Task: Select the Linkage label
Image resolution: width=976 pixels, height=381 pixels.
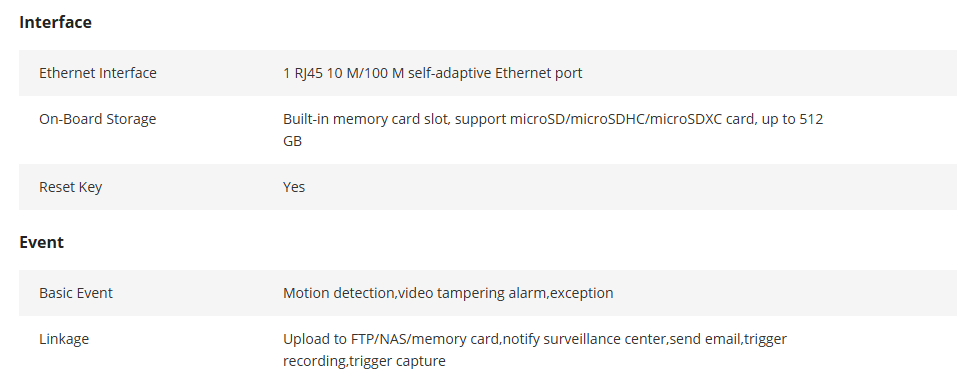Action: tap(64, 339)
